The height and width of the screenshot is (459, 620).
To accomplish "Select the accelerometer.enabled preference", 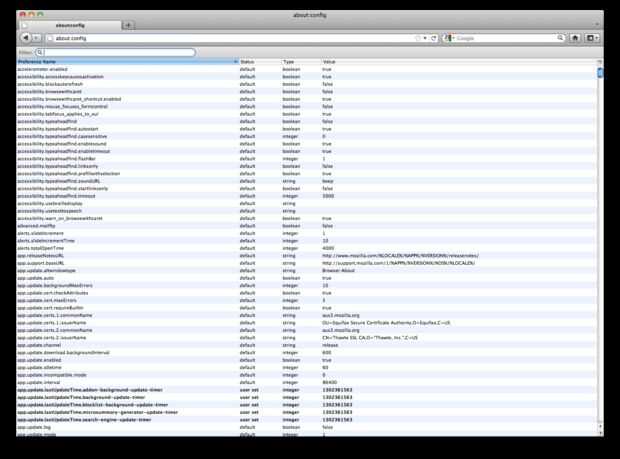I will [x=306, y=69].
